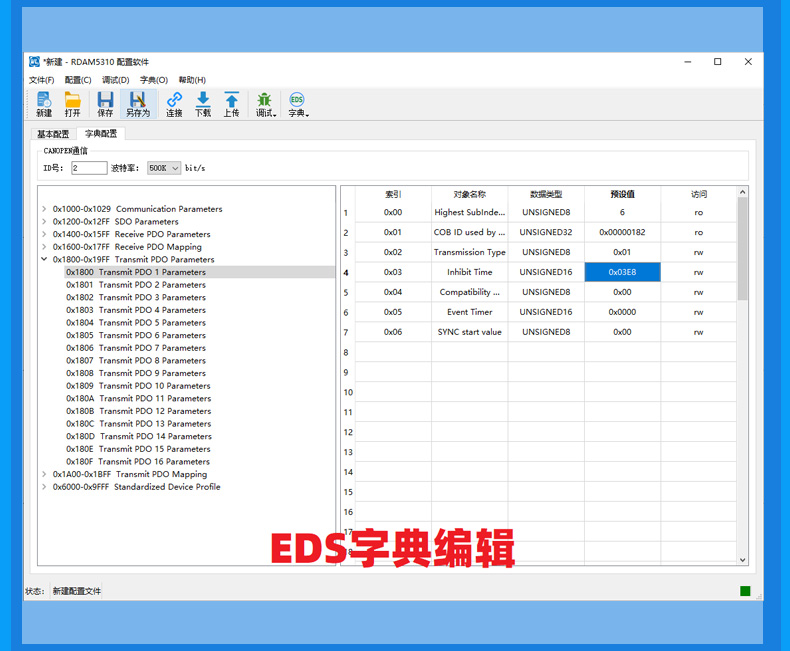The width and height of the screenshot is (790, 651).
Task: Click the 另存为 (Save As) icon
Action: coord(137,104)
